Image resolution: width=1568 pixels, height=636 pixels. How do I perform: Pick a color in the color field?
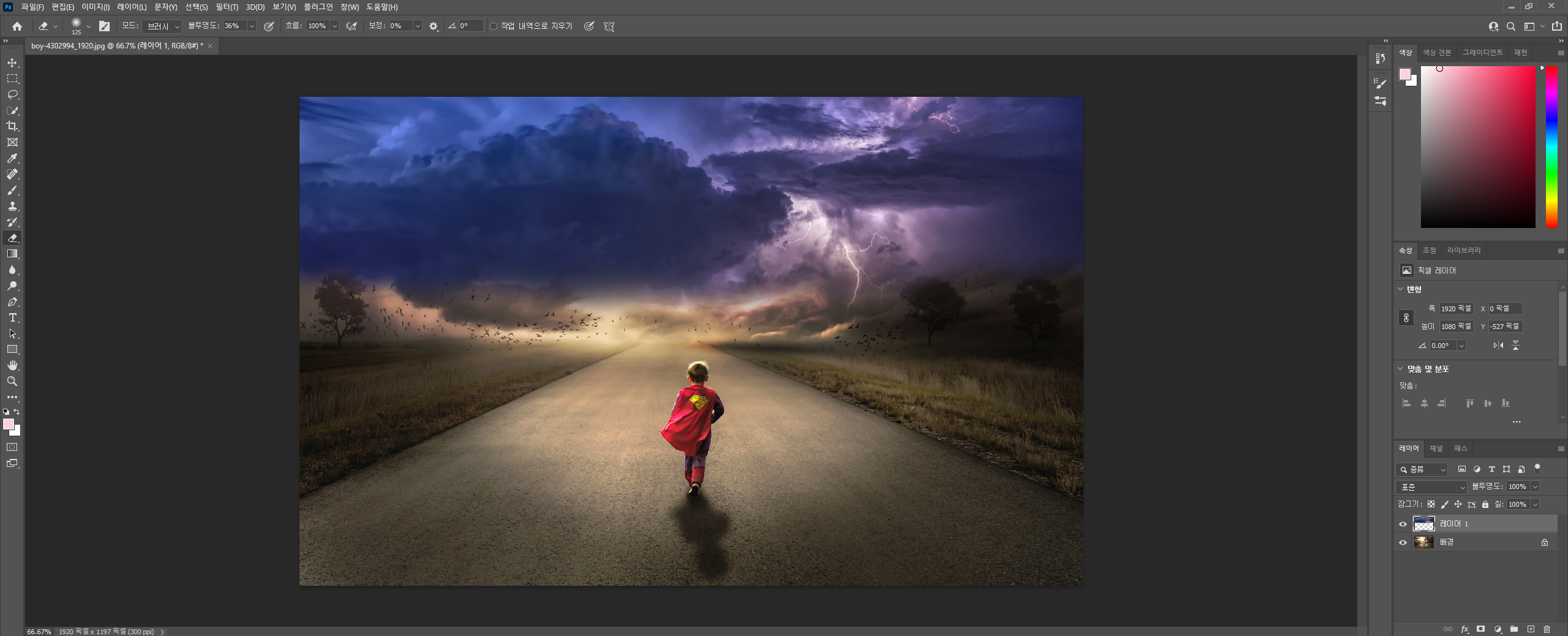[1478, 147]
